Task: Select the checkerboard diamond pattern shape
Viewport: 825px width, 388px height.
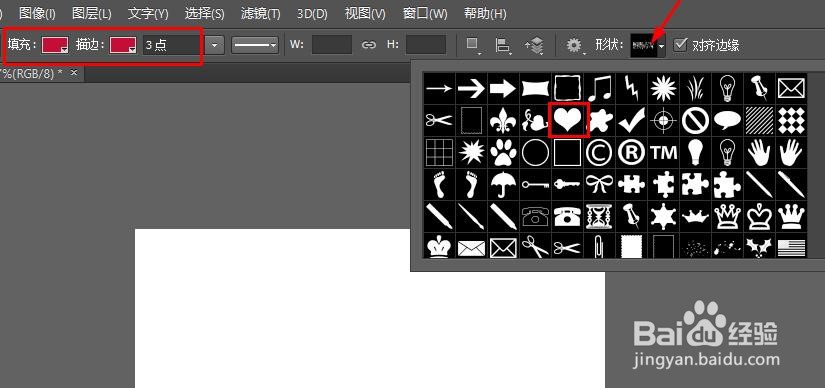Action: (x=792, y=121)
